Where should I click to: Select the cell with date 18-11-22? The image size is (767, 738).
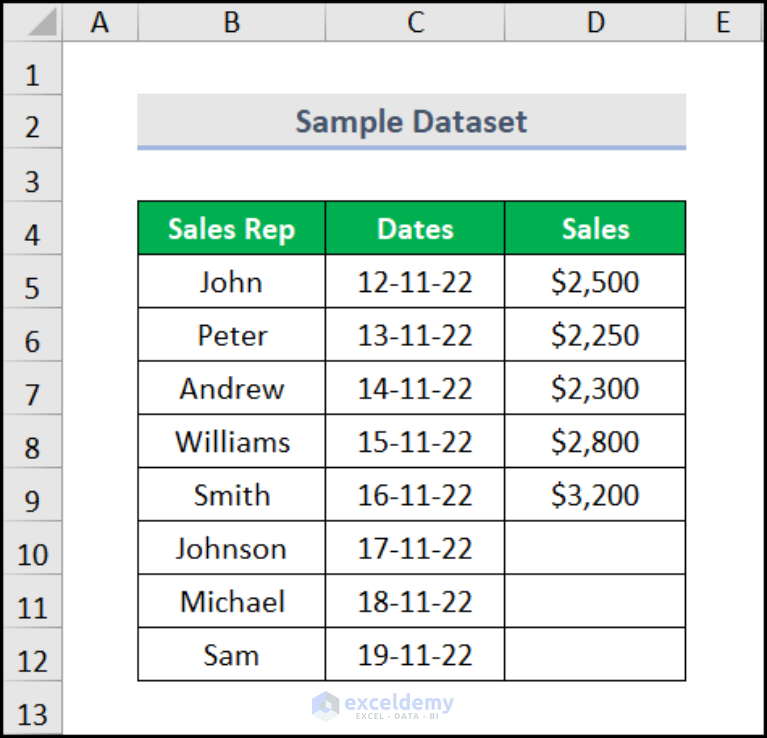[415, 602]
